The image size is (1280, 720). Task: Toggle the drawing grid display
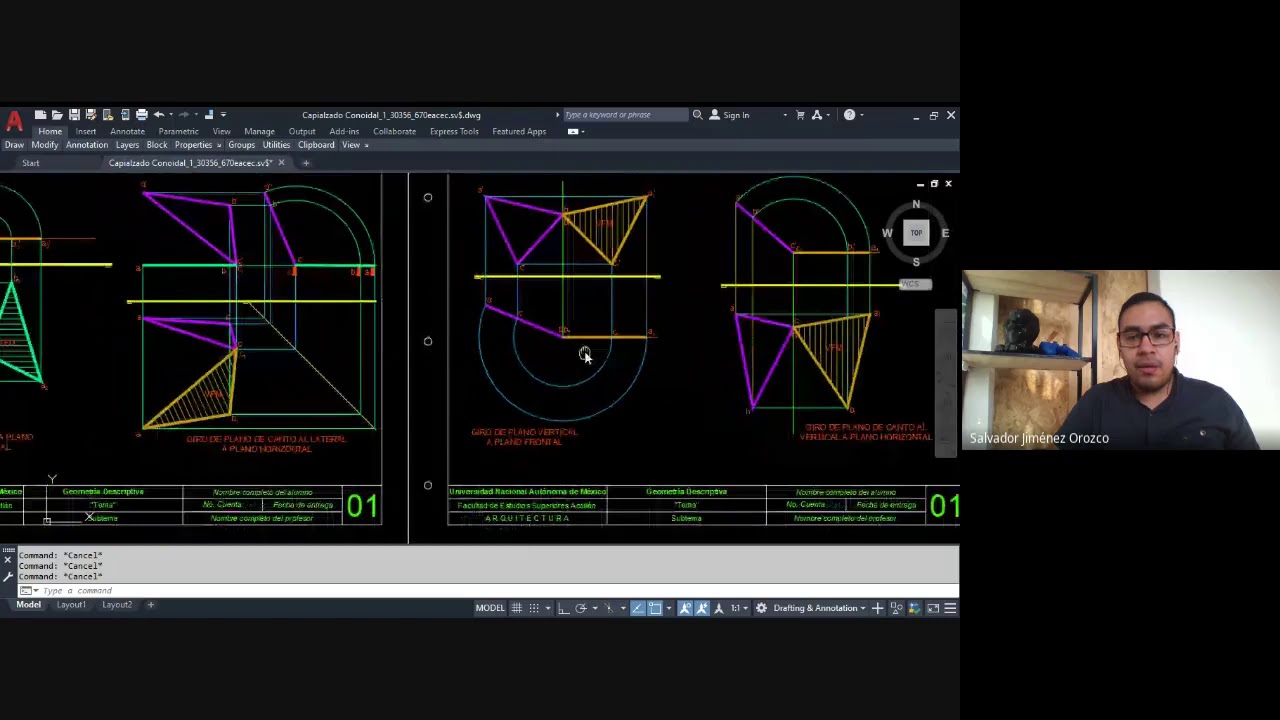coord(516,608)
